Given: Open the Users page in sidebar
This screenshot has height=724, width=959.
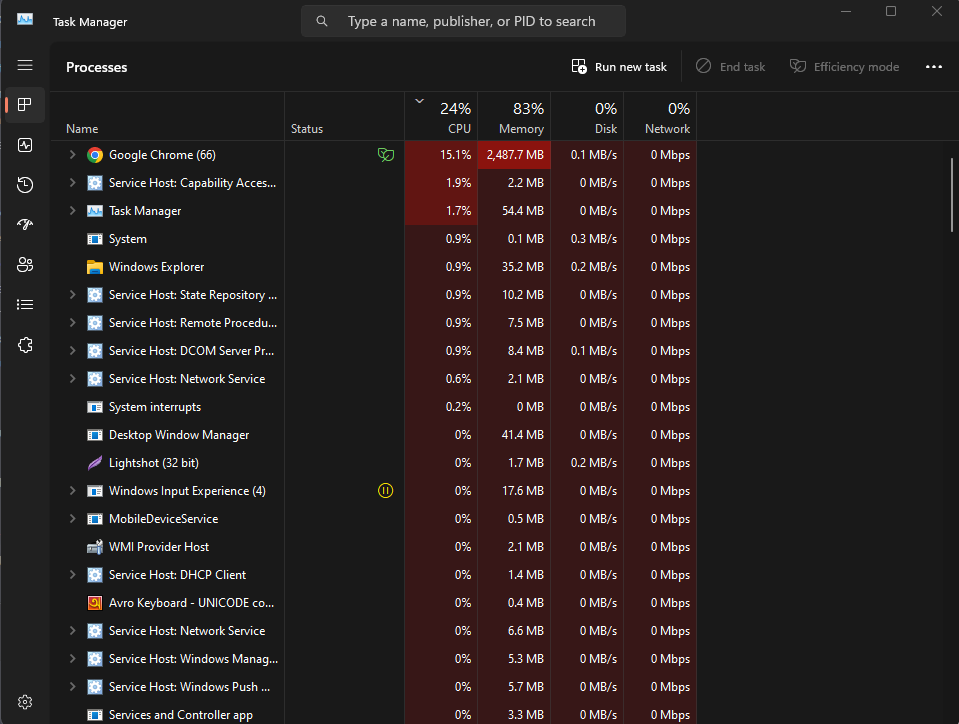Looking at the screenshot, I should click(25, 265).
